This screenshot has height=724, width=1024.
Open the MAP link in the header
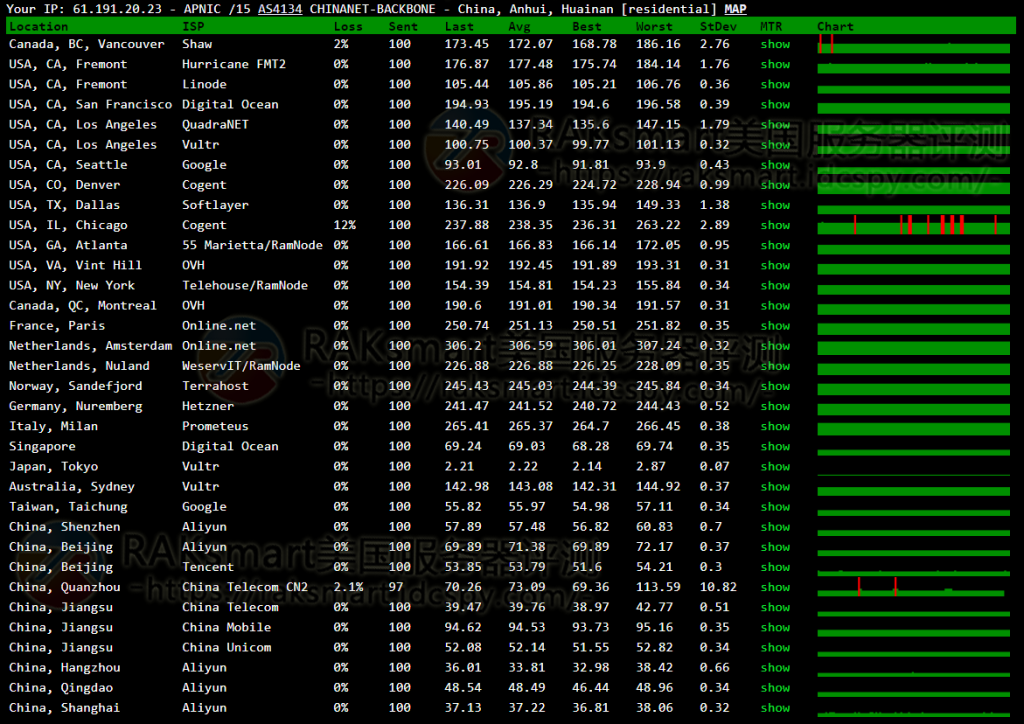click(x=735, y=9)
